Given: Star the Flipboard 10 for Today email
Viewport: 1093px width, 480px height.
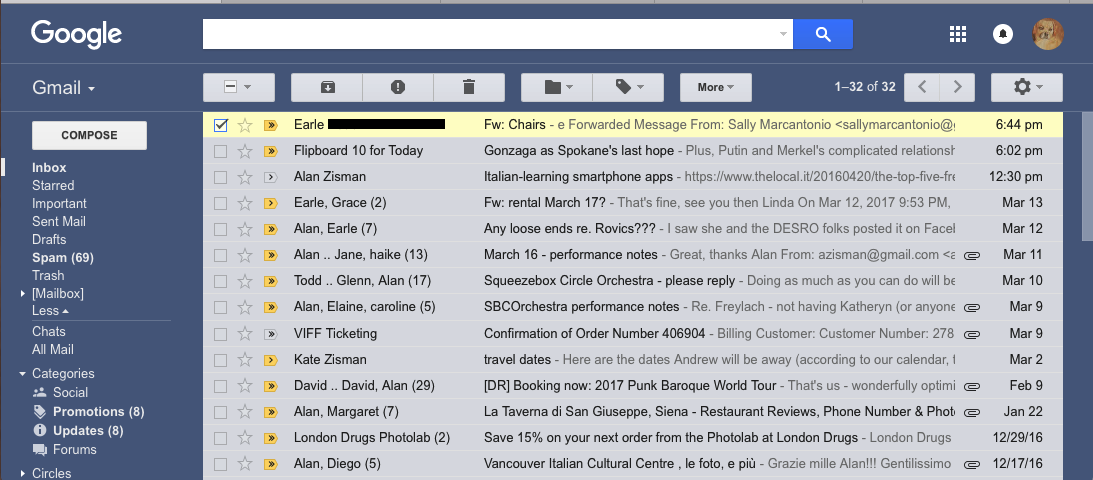Looking at the screenshot, I should (245, 151).
